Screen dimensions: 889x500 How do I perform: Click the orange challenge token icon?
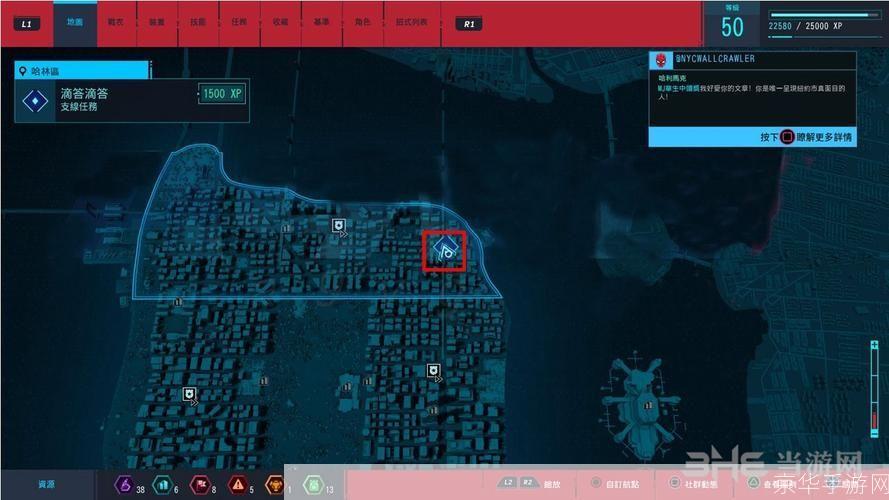coord(275,485)
